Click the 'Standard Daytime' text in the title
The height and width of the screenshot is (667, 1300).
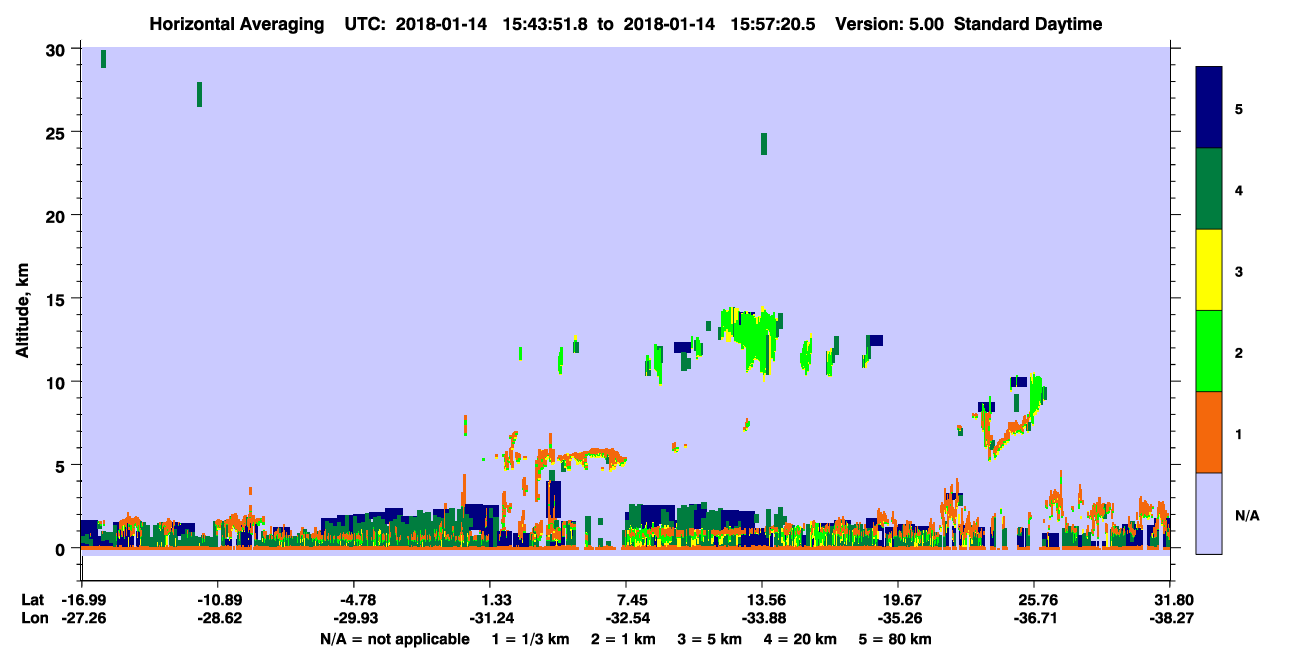point(1028,24)
